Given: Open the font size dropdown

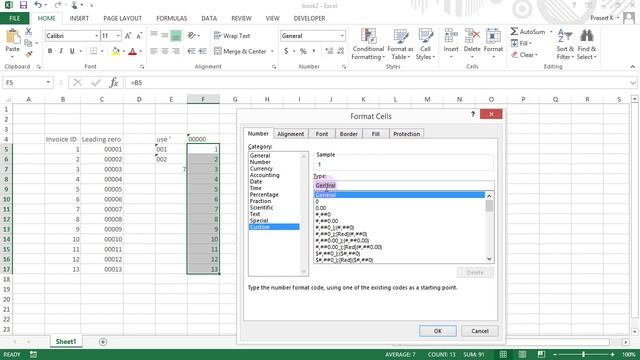Looking at the screenshot, I should [x=118, y=36].
